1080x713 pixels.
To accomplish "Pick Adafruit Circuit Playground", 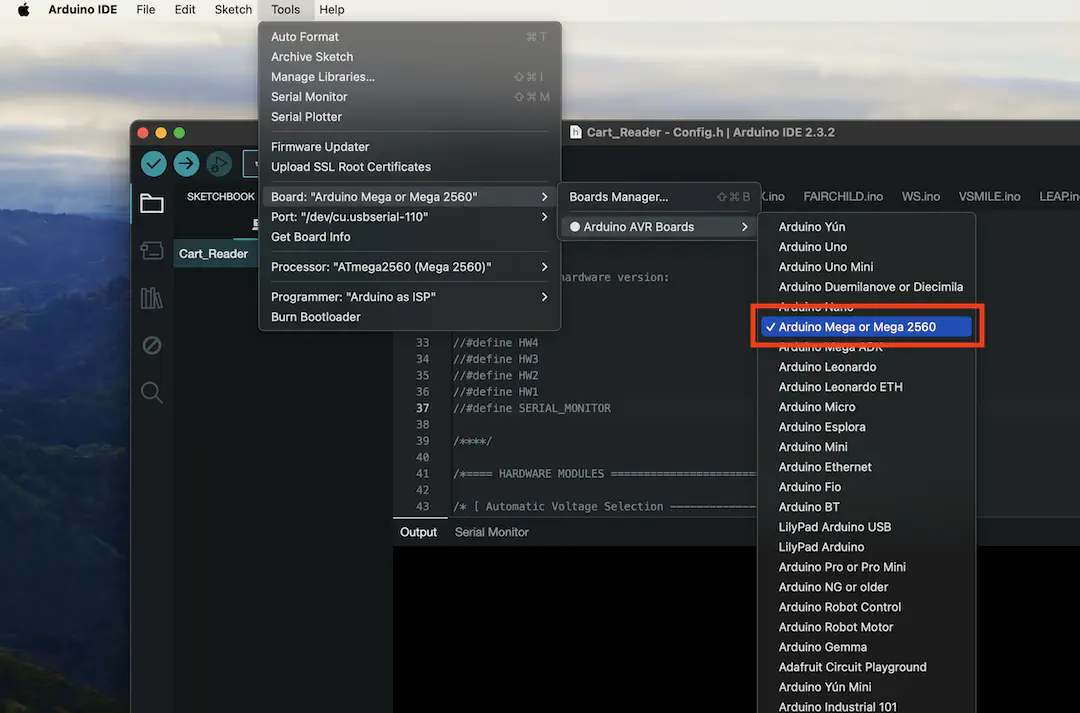I will point(866,667).
